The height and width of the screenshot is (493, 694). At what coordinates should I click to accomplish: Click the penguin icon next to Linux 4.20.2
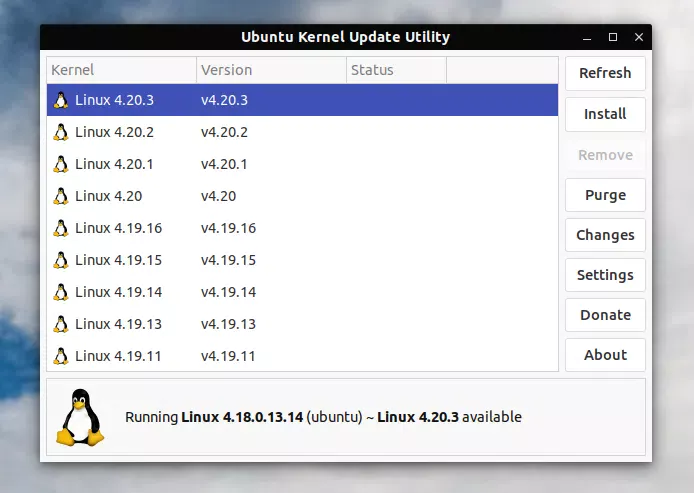click(61, 132)
